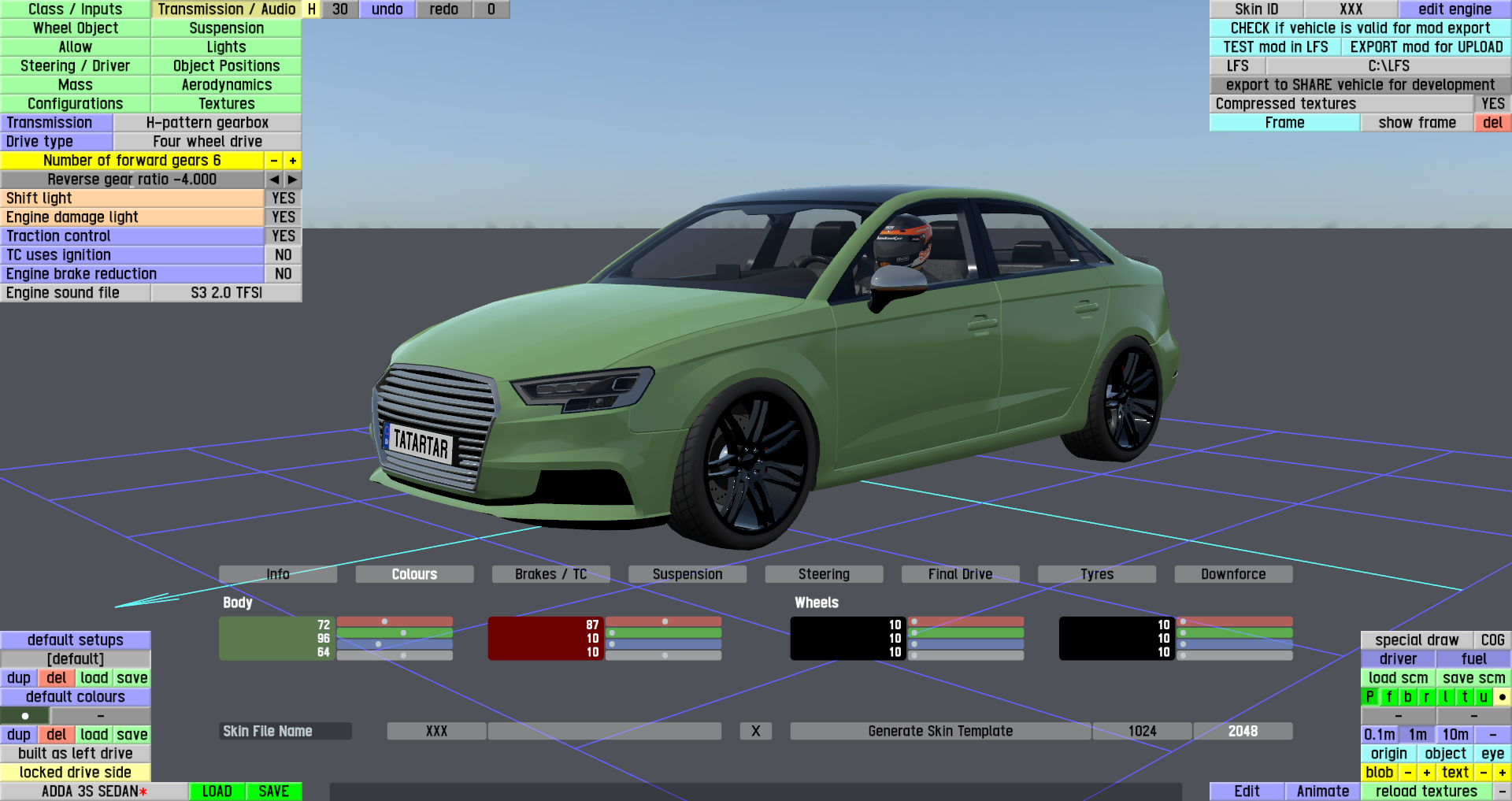Select 2048 skin template size
Image resolution: width=1512 pixels, height=801 pixels.
1243,731
